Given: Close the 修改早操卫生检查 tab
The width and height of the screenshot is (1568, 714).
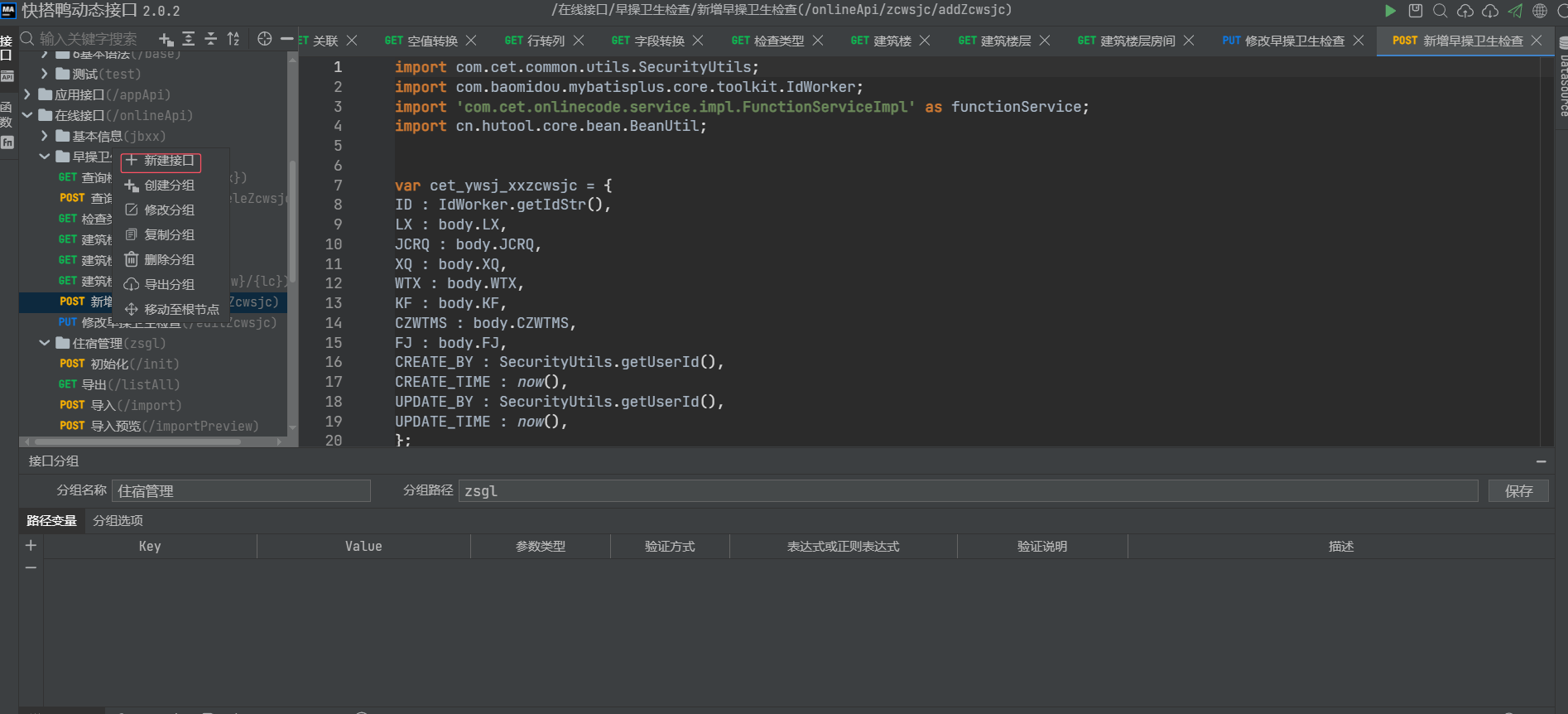Looking at the screenshot, I should (1359, 41).
